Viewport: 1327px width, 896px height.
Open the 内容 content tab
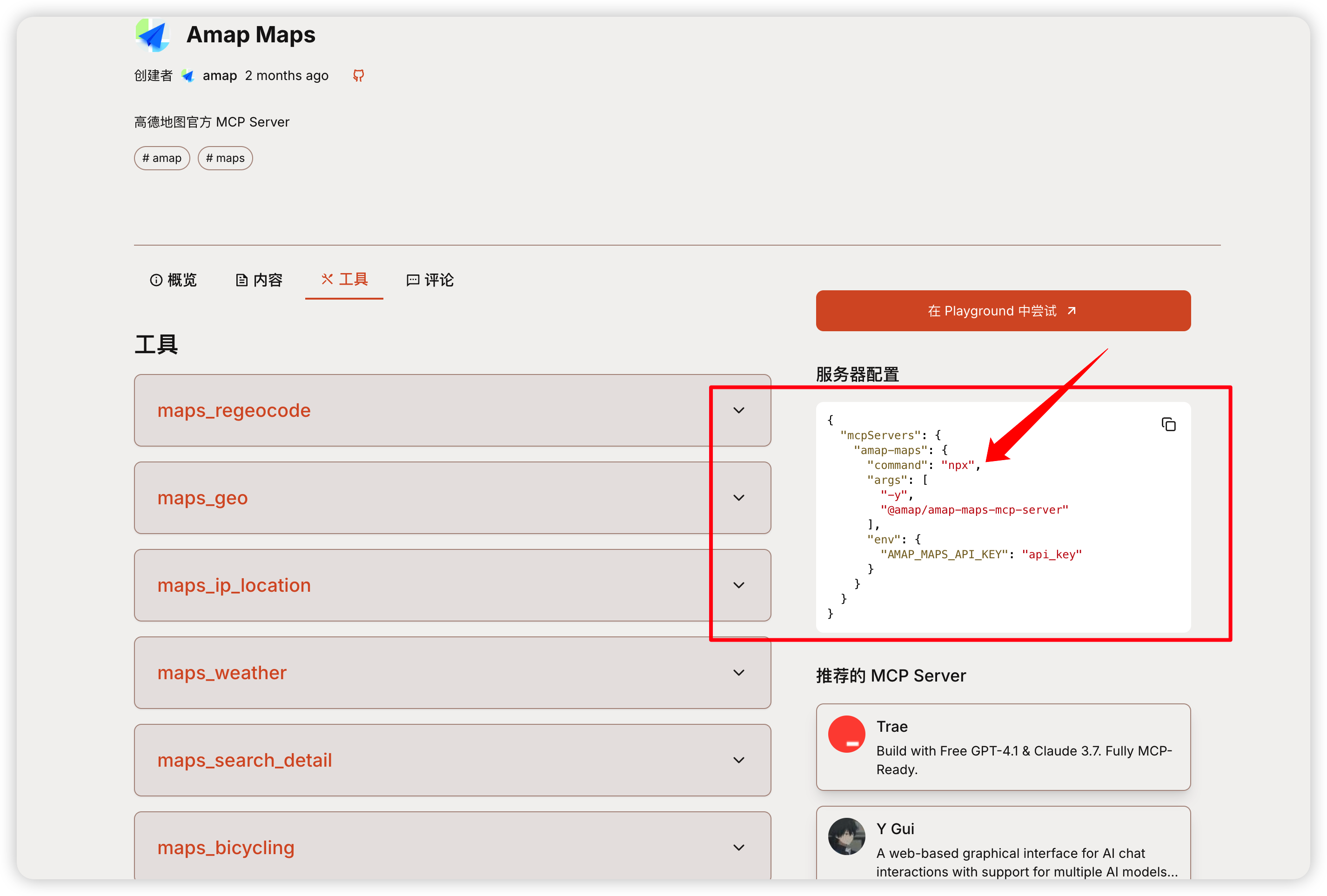259,280
